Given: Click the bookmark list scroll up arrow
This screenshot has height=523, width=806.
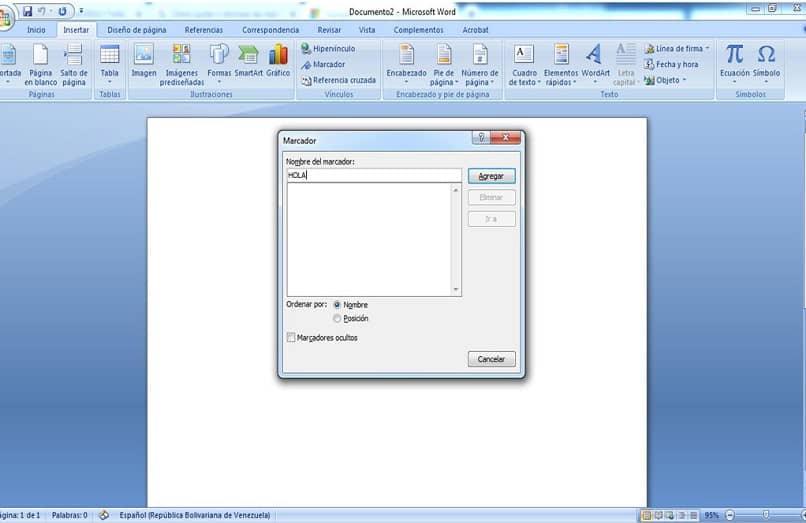Looking at the screenshot, I should click(455, 190).
